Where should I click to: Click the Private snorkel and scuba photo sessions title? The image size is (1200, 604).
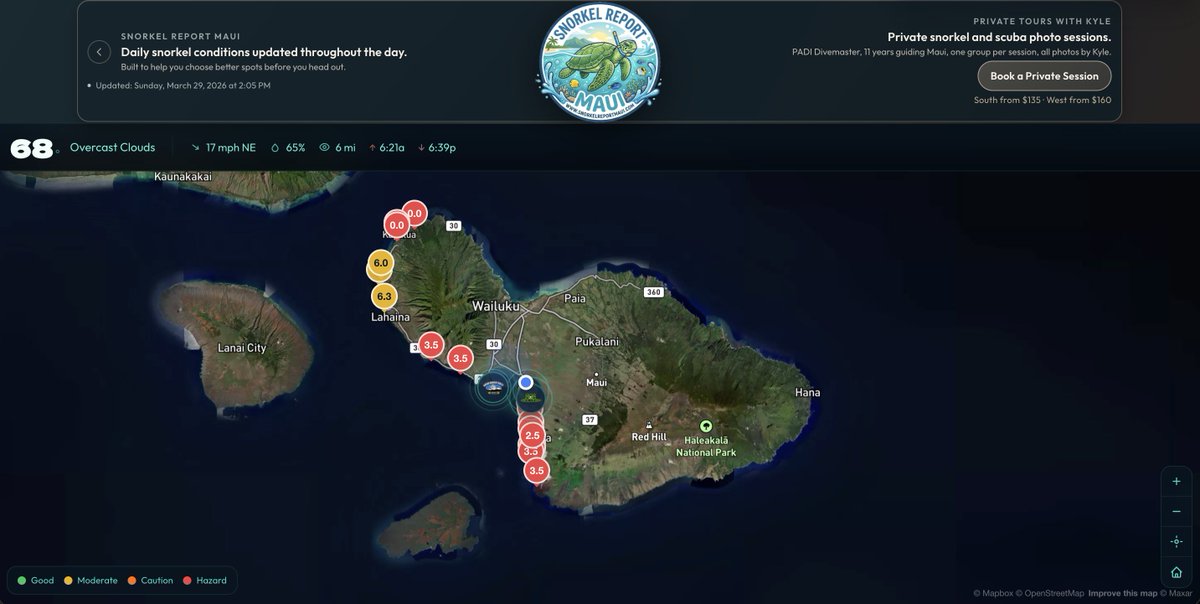[999, 37]
